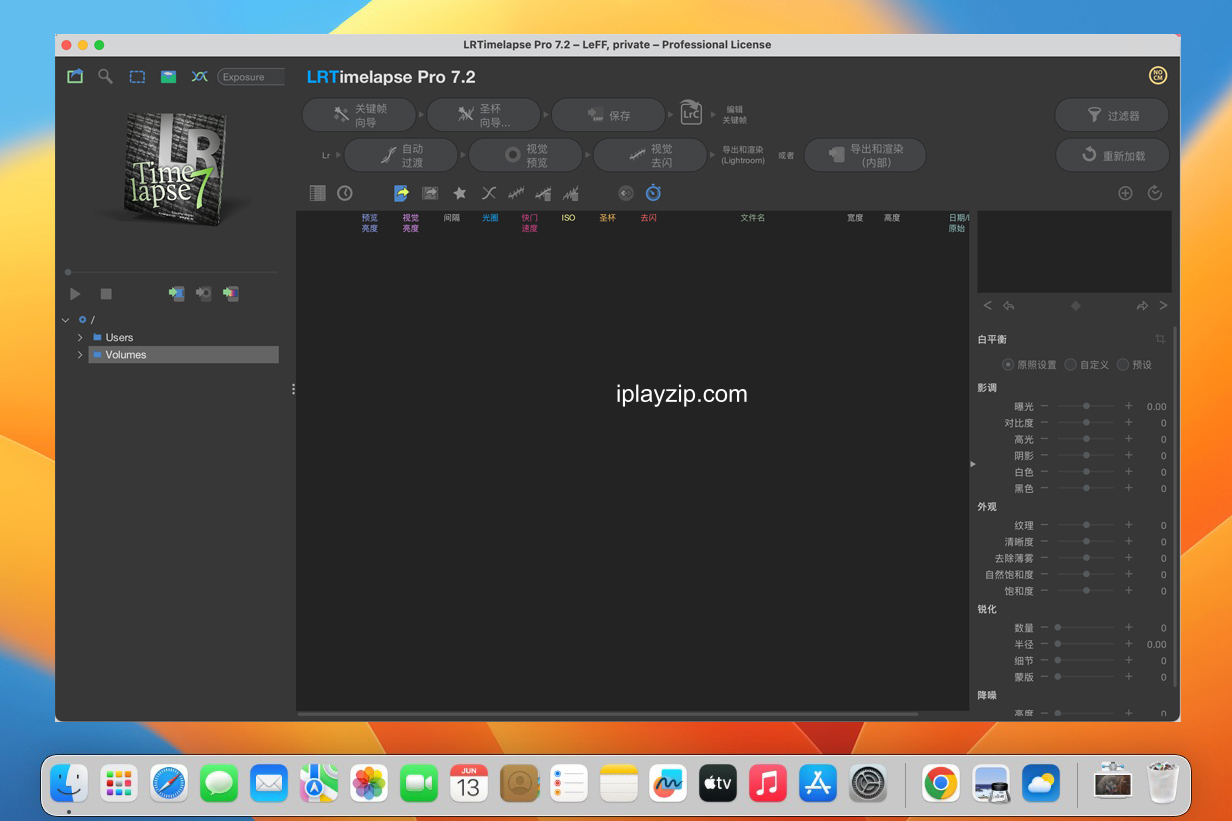Click the 对比度 contrast slider
Image resolution: width=1232 pixels, height=821 pixels.
(1086, 423)
